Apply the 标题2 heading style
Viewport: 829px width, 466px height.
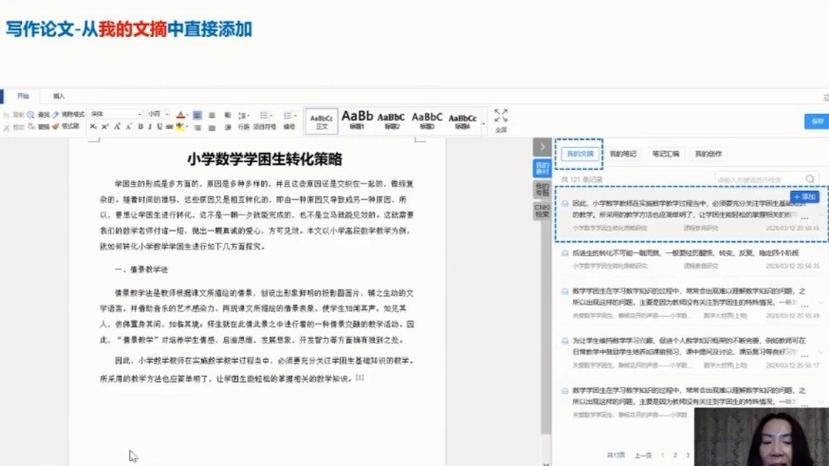(x=391, y=121)
